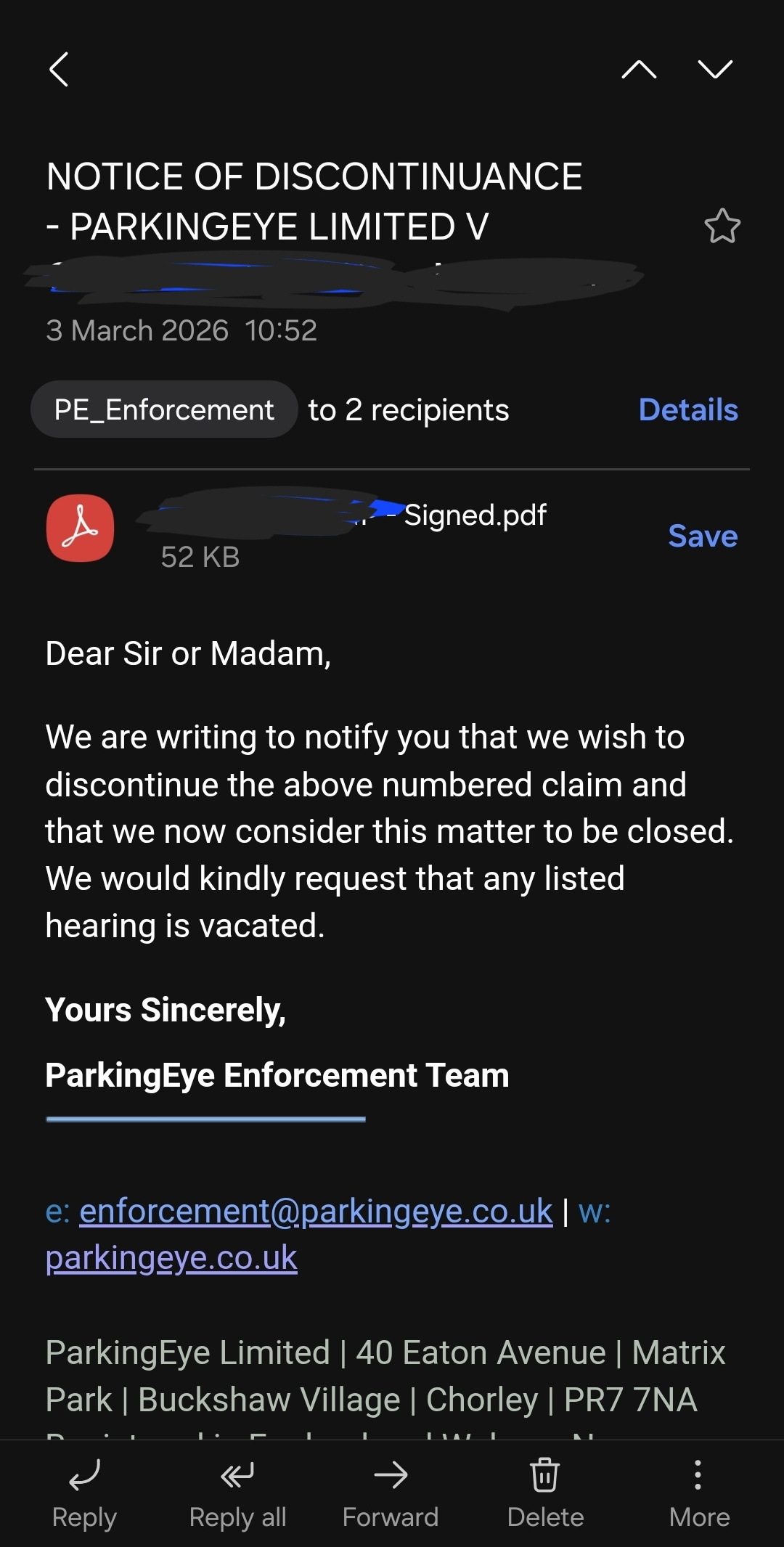Screen dimensions: 784x1547
Task: Tap the Reply all icon
Action: (237, 1475)
